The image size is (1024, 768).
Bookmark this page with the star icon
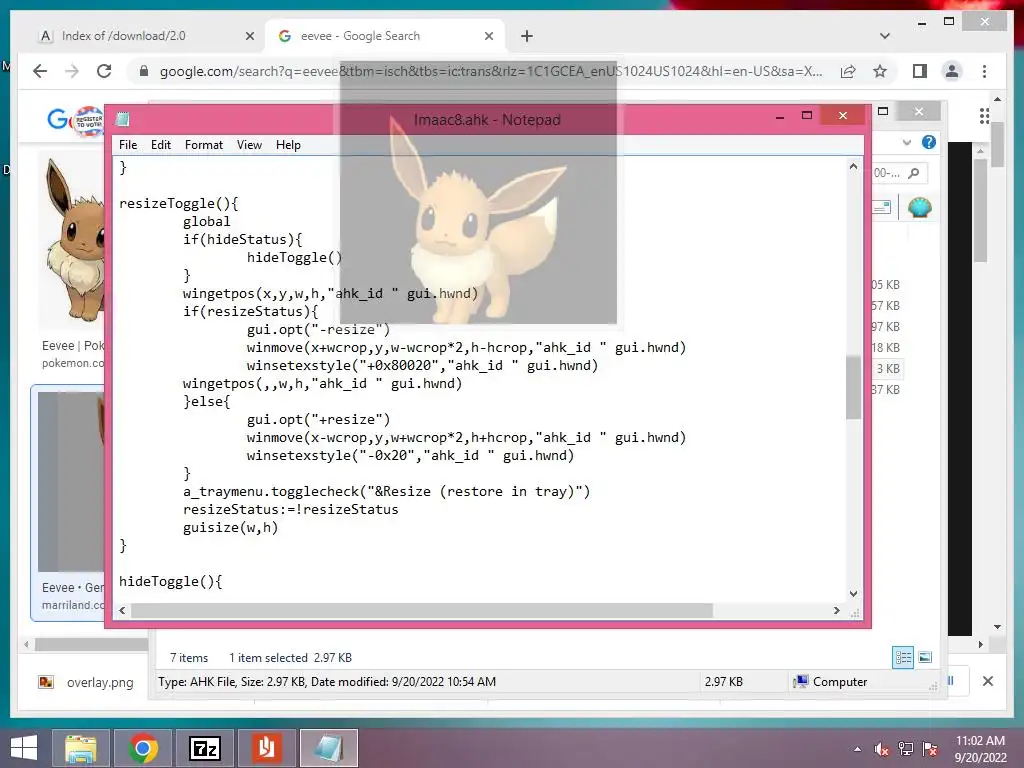pos(880,71)
